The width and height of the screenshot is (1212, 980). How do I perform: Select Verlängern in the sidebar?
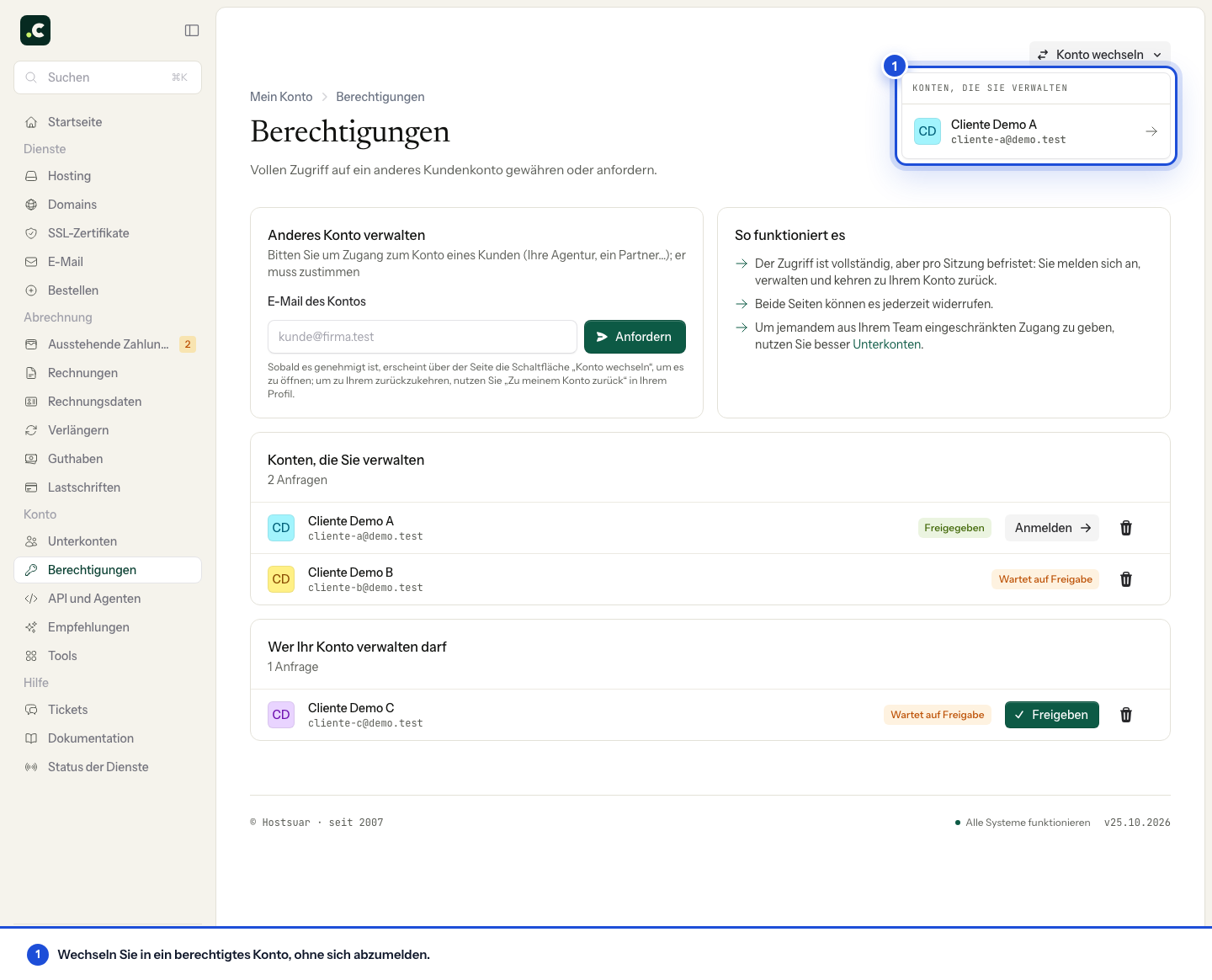pyautogui.click(x=108, y=430)
